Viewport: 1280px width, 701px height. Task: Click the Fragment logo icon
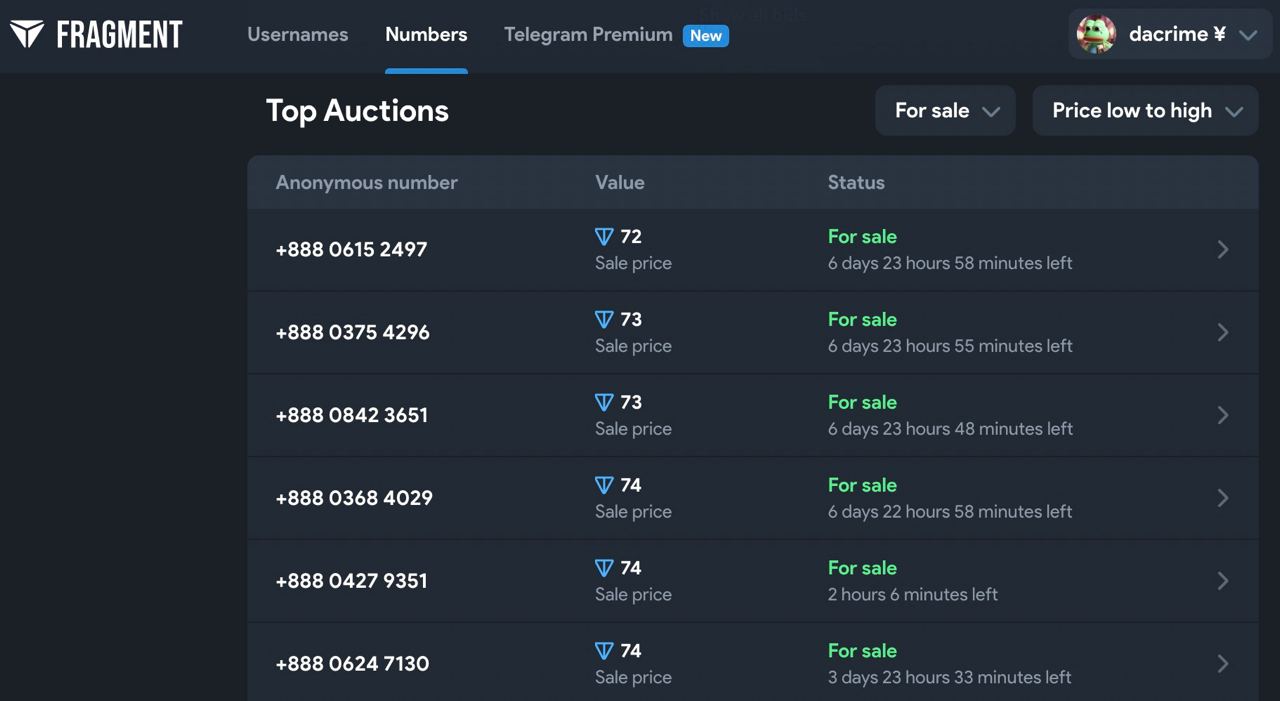[x=27, y=34]
